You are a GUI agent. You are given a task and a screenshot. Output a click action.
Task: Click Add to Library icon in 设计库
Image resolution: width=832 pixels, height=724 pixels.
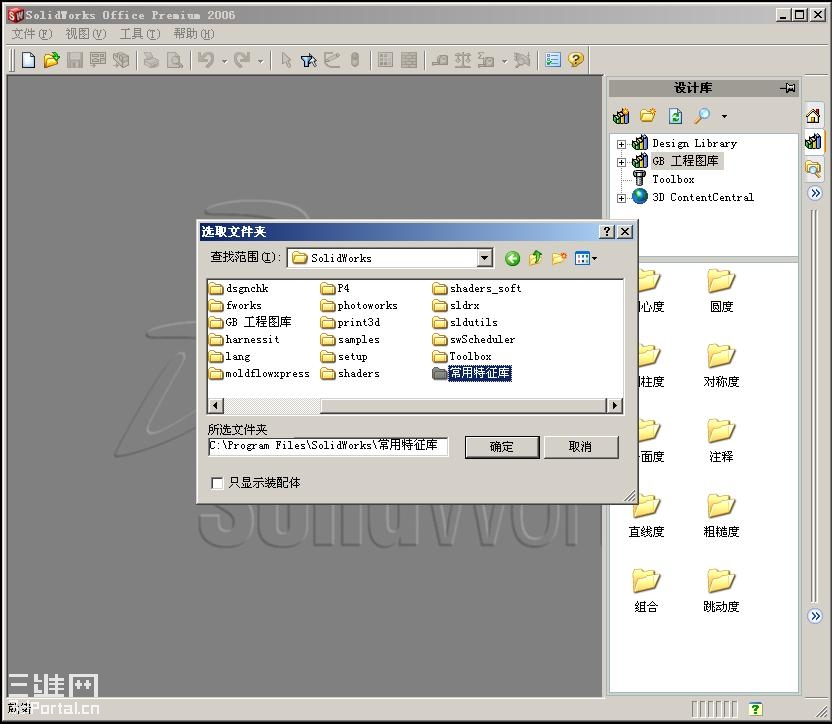click(621, 115)
